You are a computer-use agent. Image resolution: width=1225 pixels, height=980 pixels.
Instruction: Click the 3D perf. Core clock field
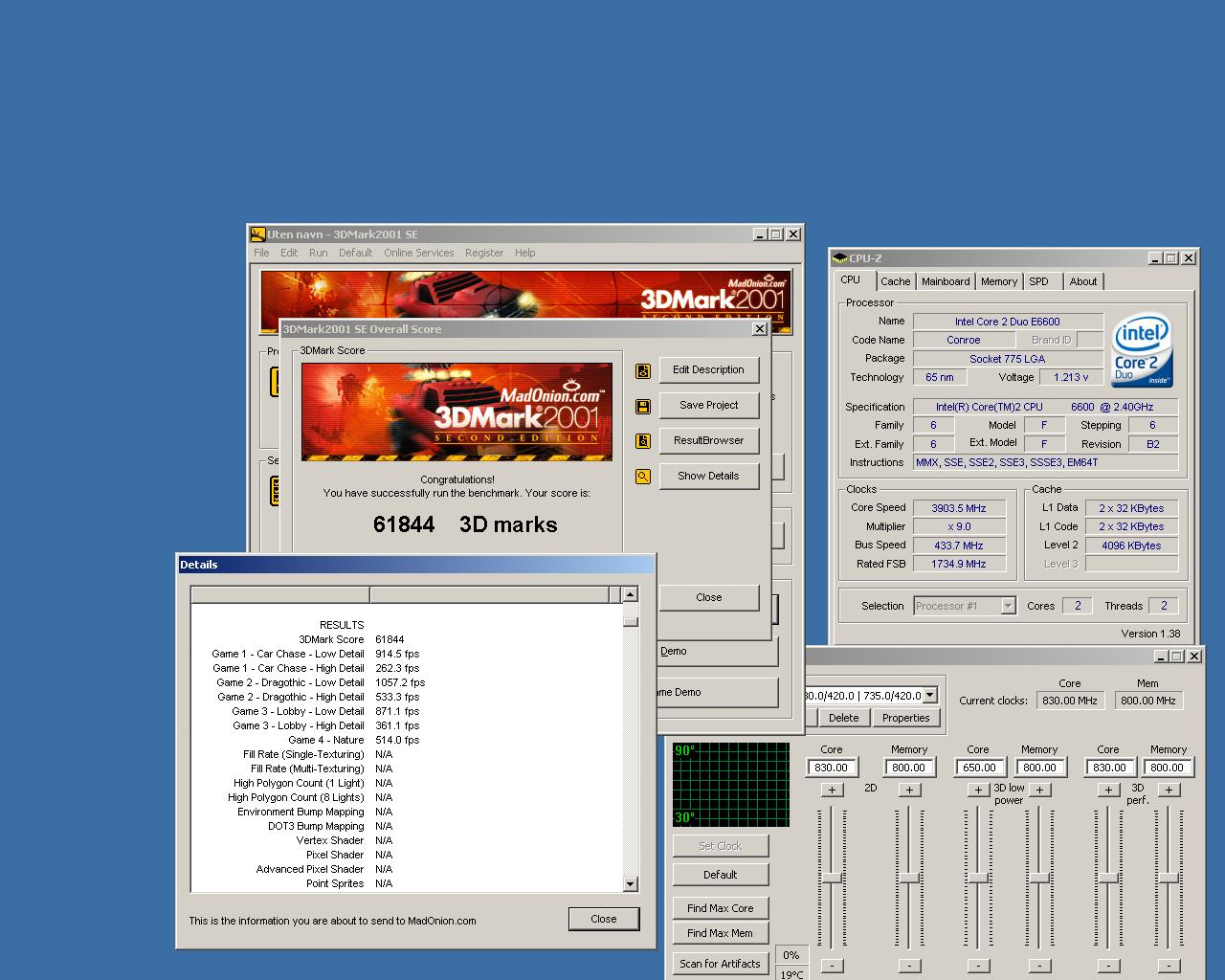coord(1108,768)
